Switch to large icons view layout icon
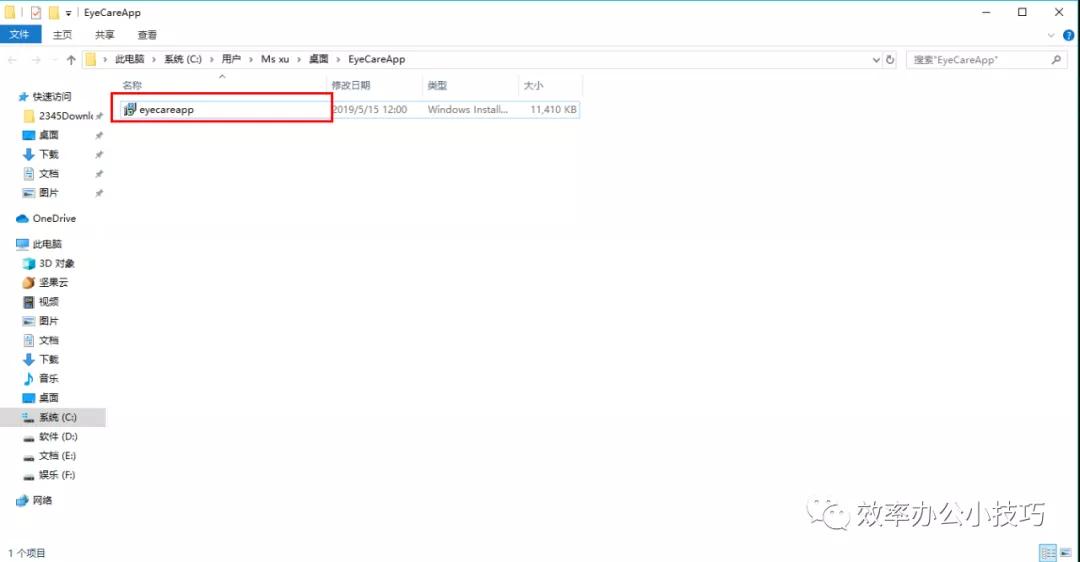1080x562 pixels. pos(1066,552)
